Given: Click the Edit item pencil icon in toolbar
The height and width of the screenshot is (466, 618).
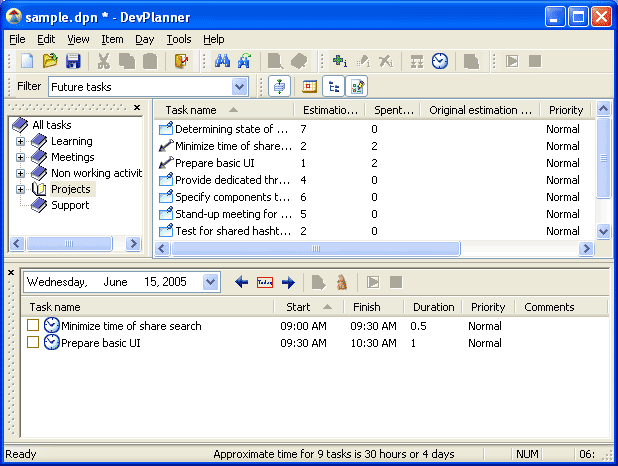Looking at the screenshot, I should (x=363, y=61).
